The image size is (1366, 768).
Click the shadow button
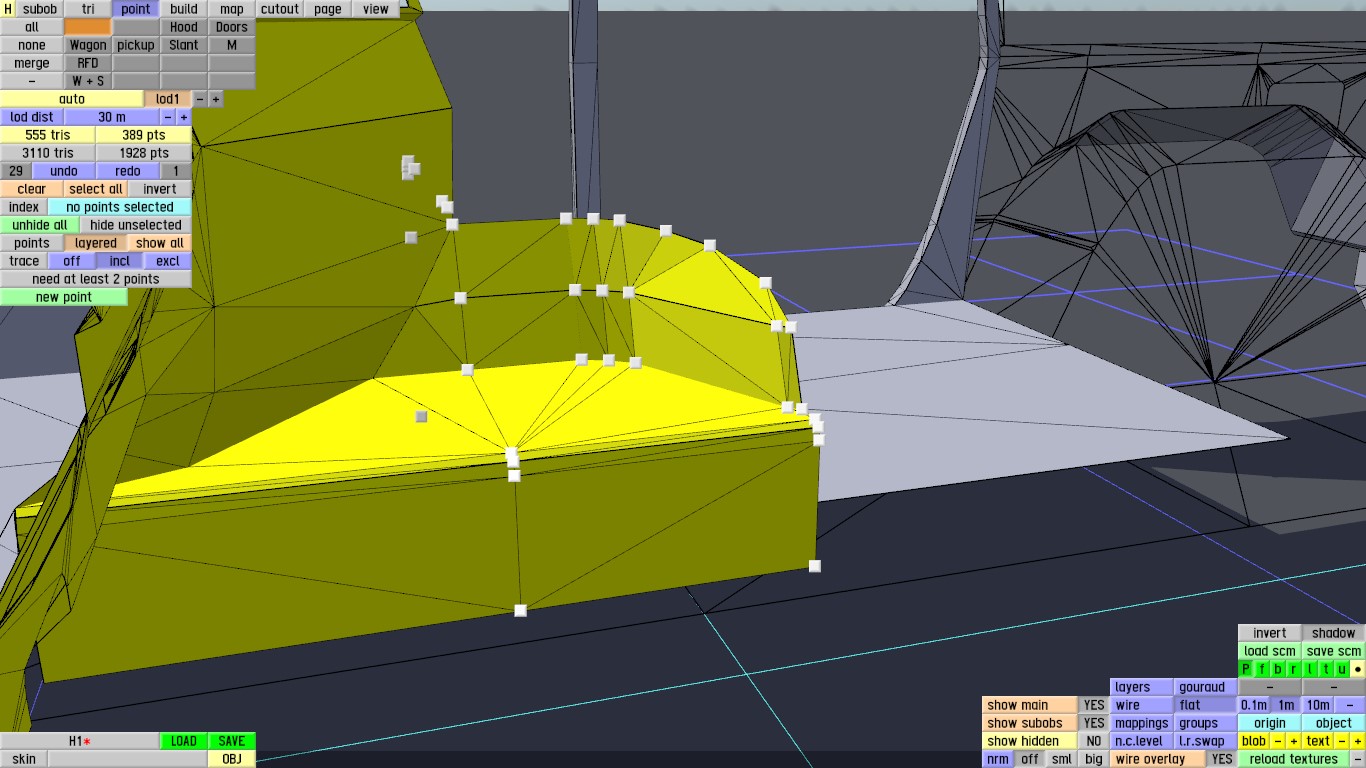1333,633
